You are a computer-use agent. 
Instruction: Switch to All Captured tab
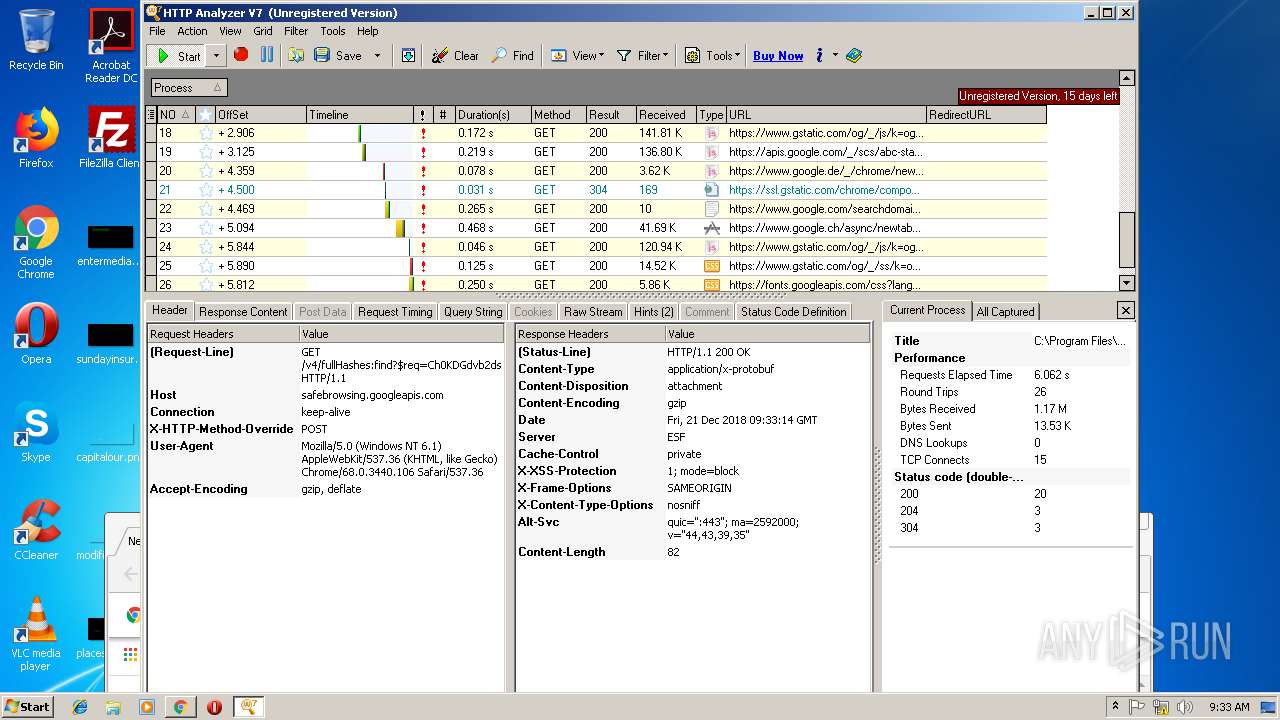(1005, 312)
